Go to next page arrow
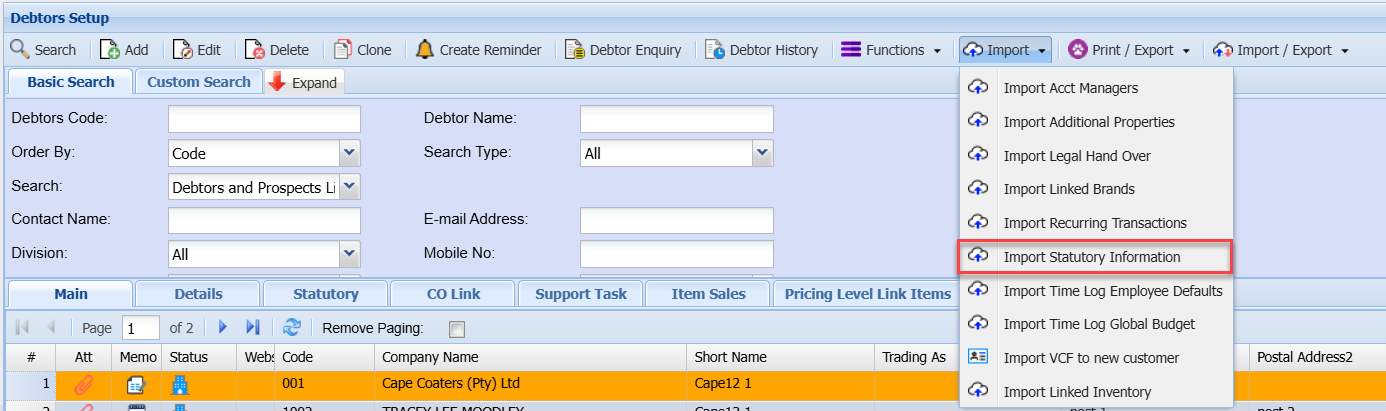The image size is (1386, 411). tap(224, 328)
